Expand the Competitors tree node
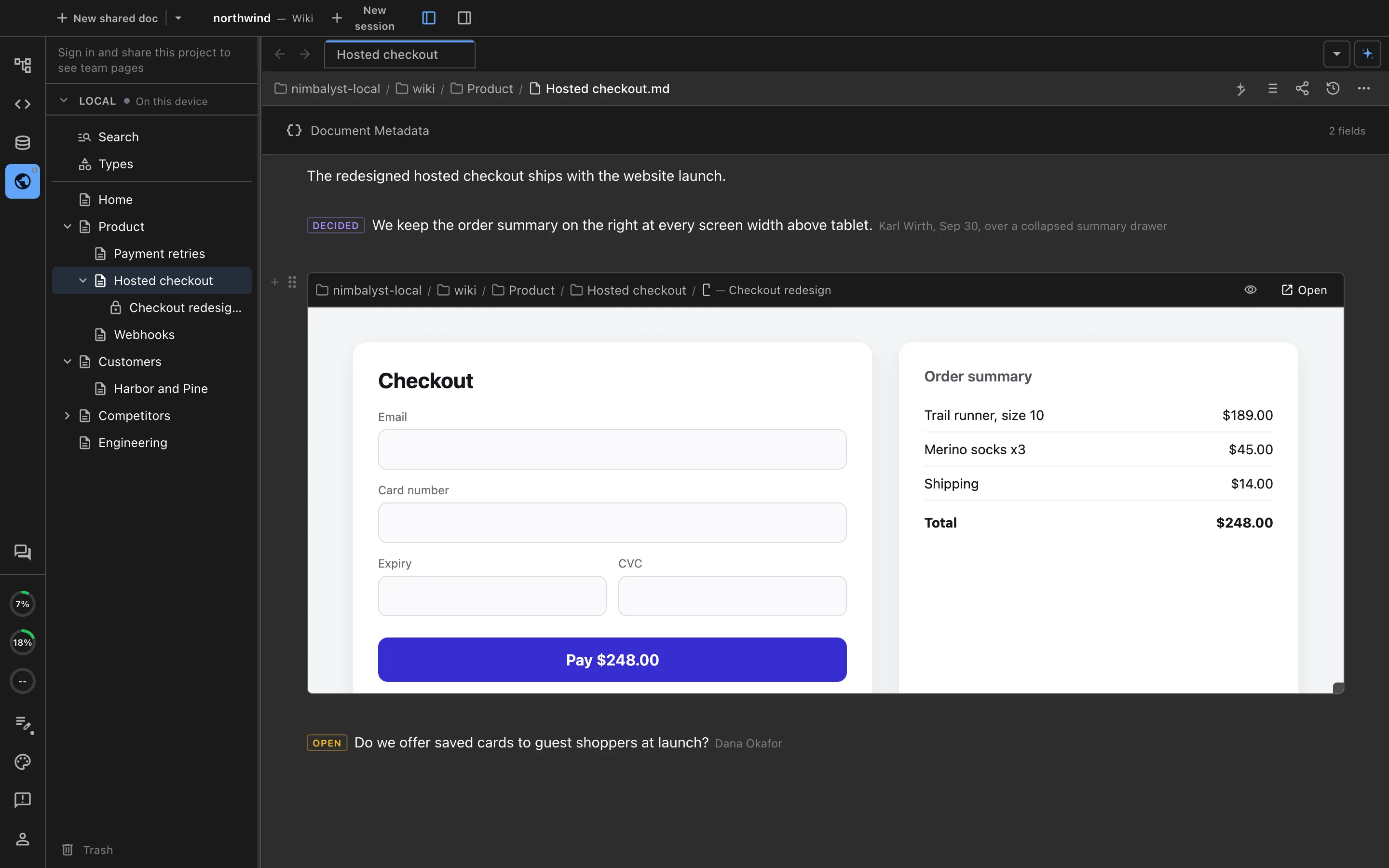Image resolution: width=1389 pixels, height=868 pixels. click(x=67, y=415)
